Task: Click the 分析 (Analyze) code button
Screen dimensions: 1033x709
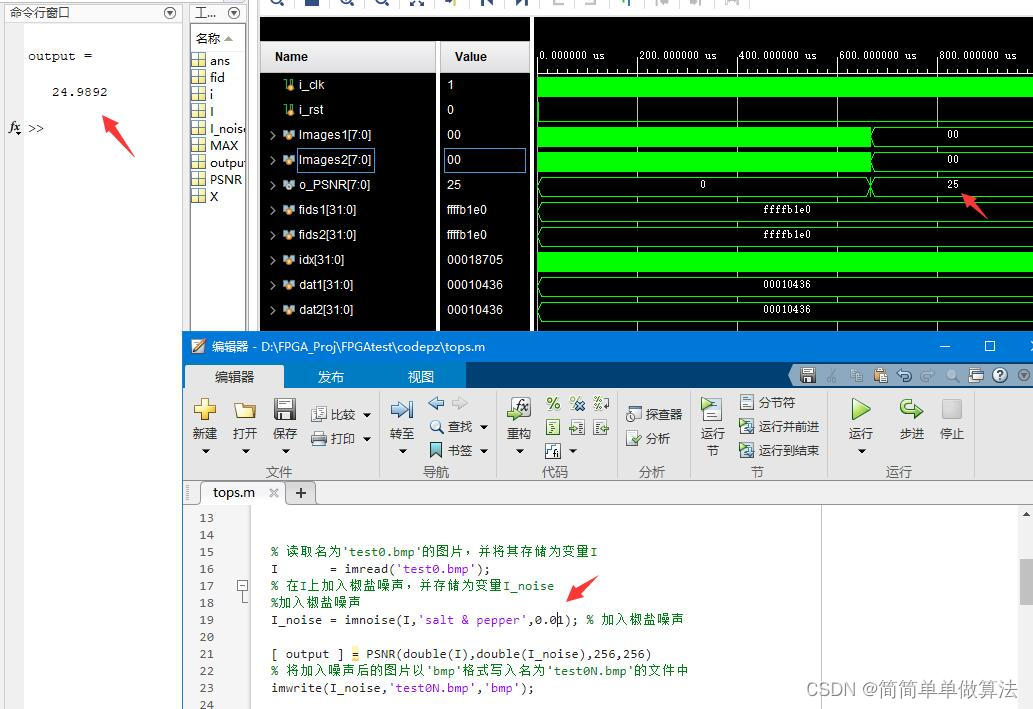Action: tap(648, 438)
